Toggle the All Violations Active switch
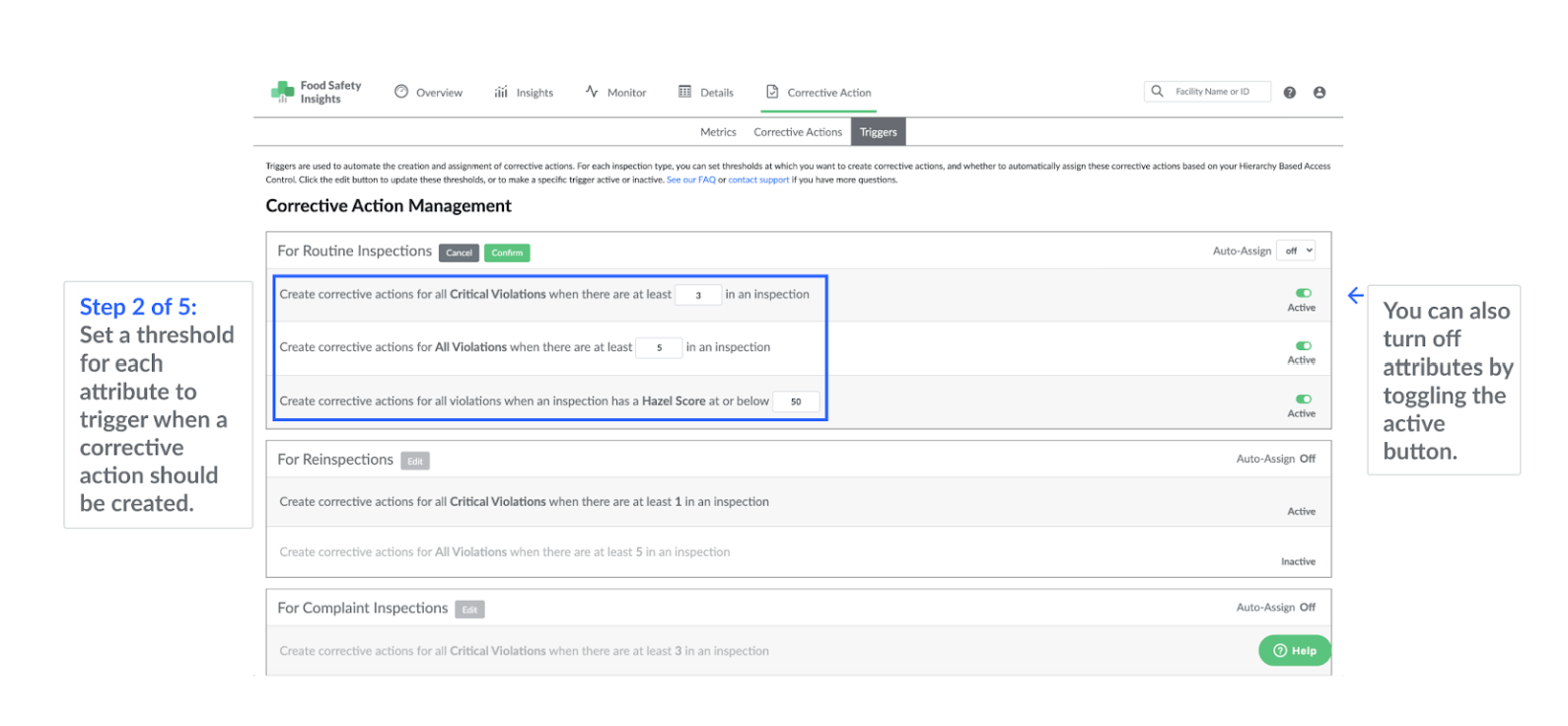1568x726 pixels. [x=1304, y=346]
